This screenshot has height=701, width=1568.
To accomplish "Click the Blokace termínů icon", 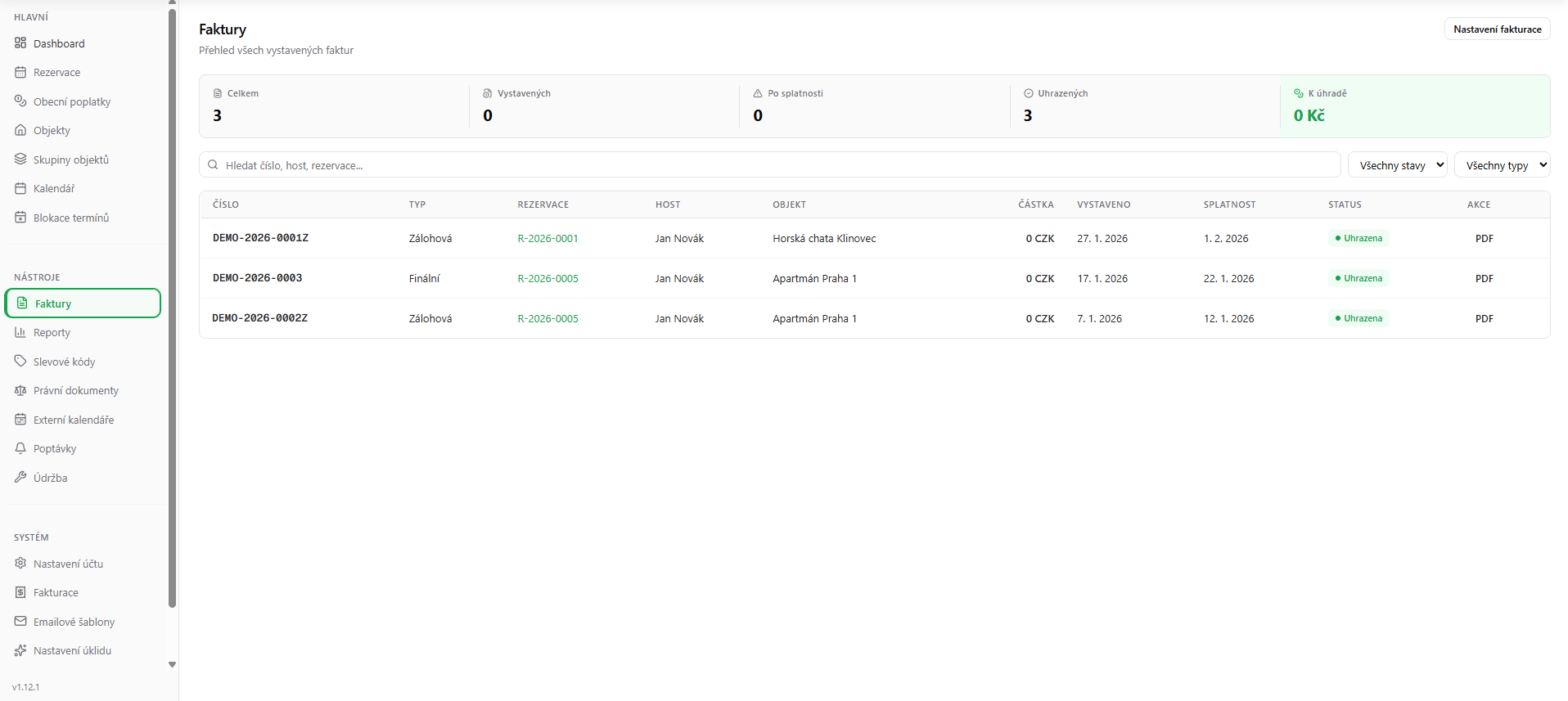I will pos(20,218).
